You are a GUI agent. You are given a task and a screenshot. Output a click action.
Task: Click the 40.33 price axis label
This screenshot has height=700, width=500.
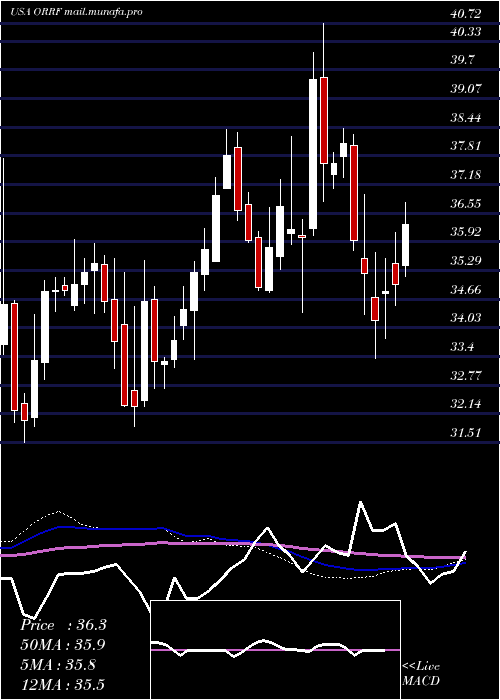(466, 32)
